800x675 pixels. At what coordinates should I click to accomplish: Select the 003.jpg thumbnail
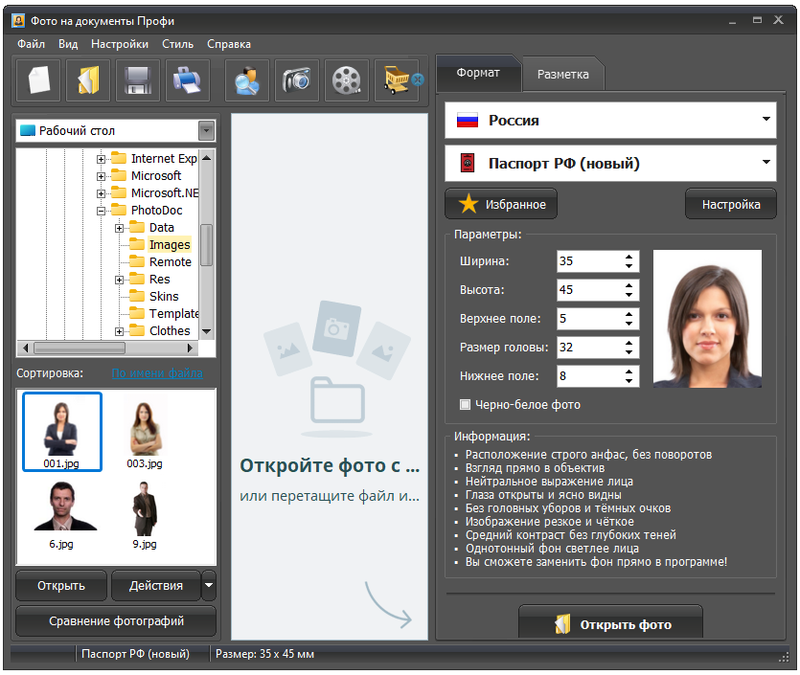pos(145,432)
